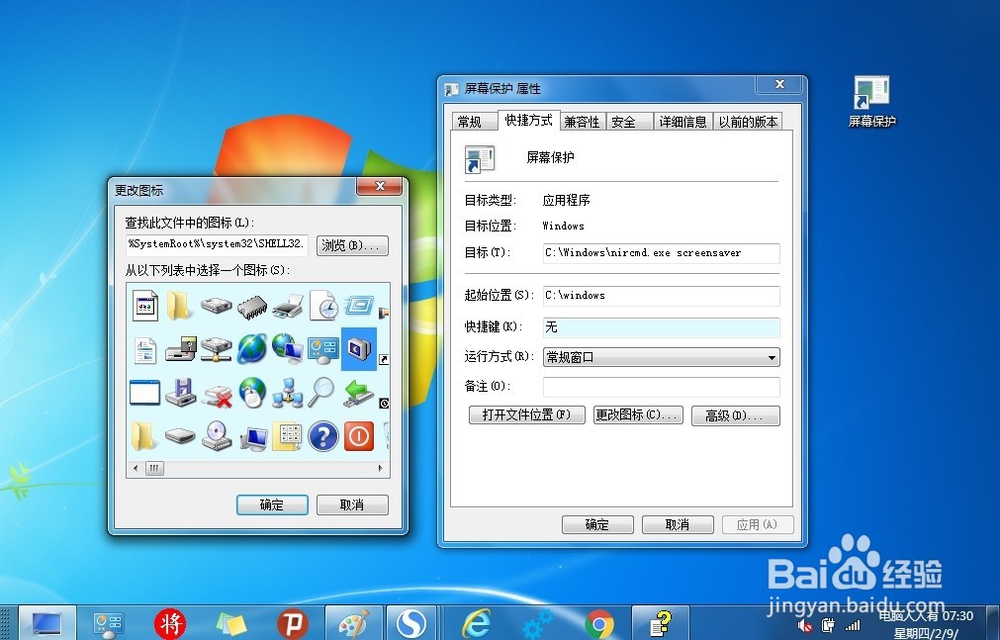Choose the CD drive icon
This screenshot has height=640, width=1000.
(217, 436)
